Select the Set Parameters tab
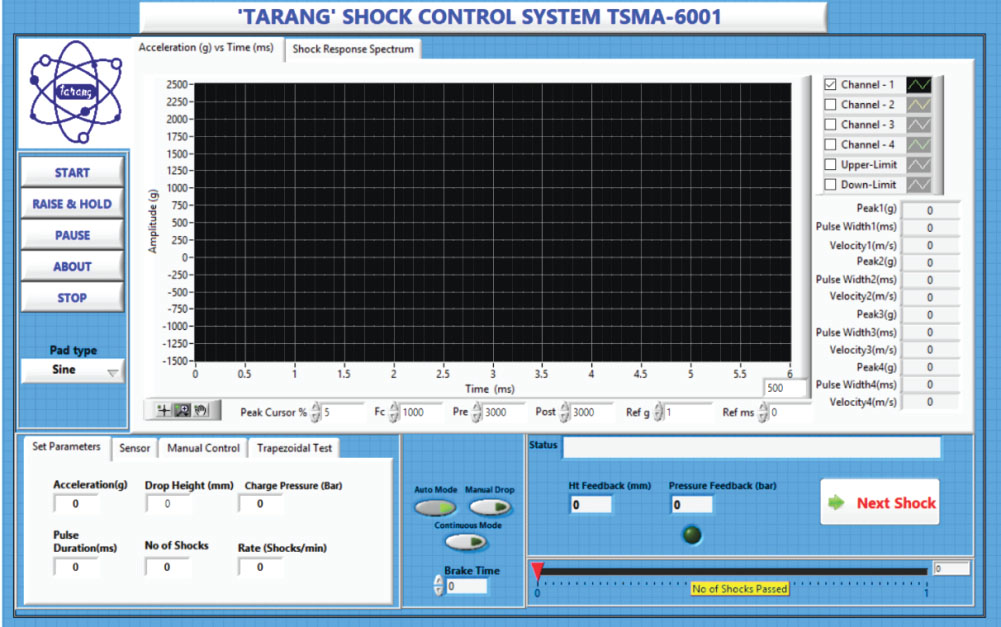The height and width of the screenshot is (627, 1001). click(66, 447)
